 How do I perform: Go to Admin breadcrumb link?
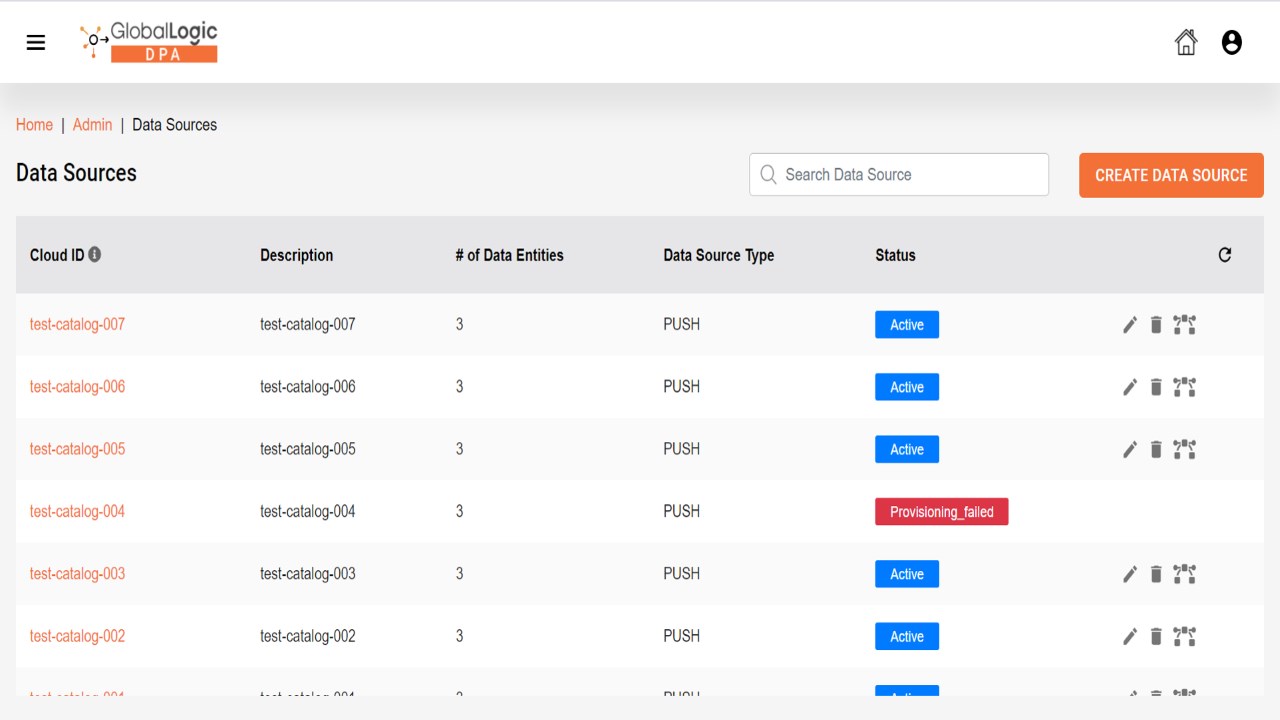click(x=92, y=125)
